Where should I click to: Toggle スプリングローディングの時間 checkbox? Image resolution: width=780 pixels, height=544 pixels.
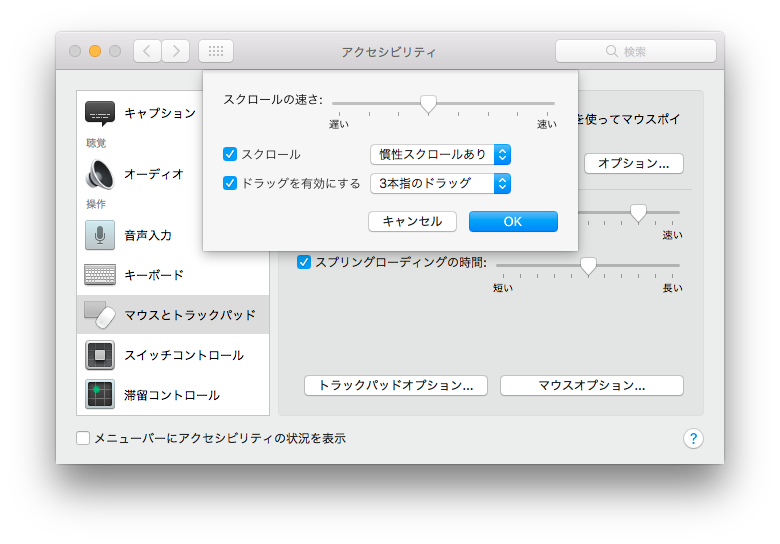tap(304, 262)
